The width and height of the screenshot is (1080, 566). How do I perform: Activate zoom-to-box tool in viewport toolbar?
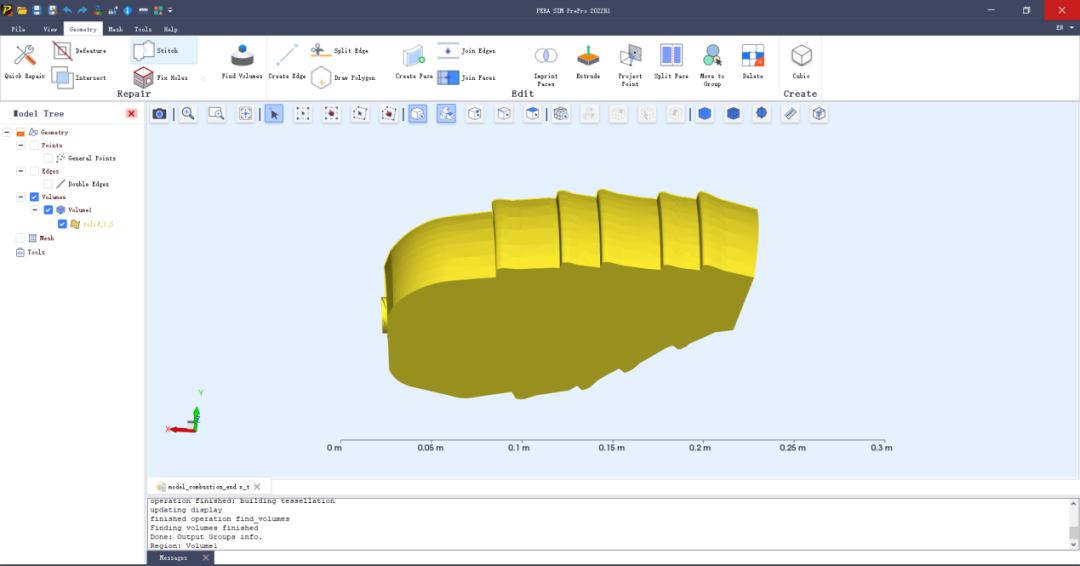click(x=216, y=114)
